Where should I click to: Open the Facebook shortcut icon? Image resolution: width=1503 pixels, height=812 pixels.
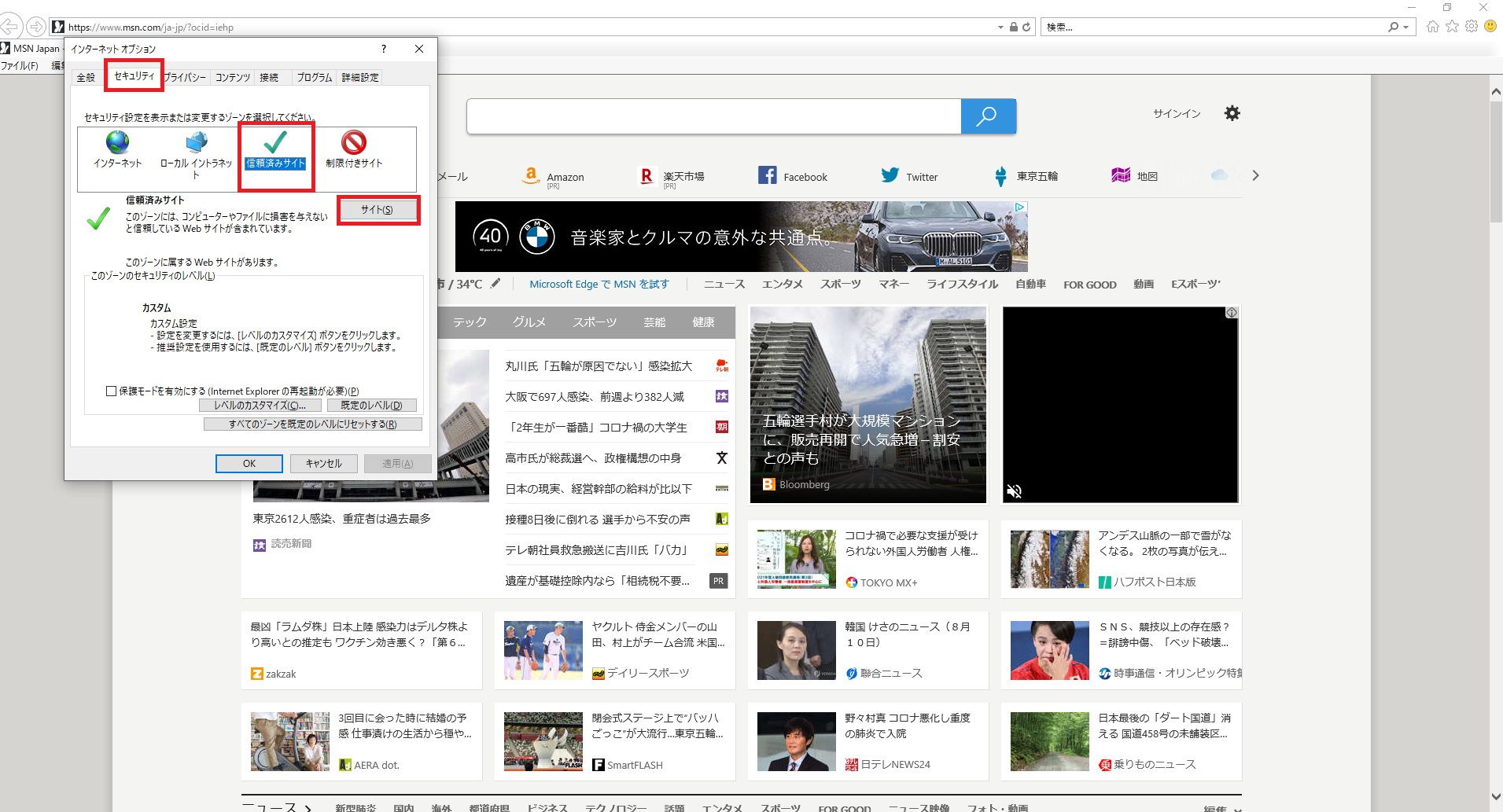point(767,176)
